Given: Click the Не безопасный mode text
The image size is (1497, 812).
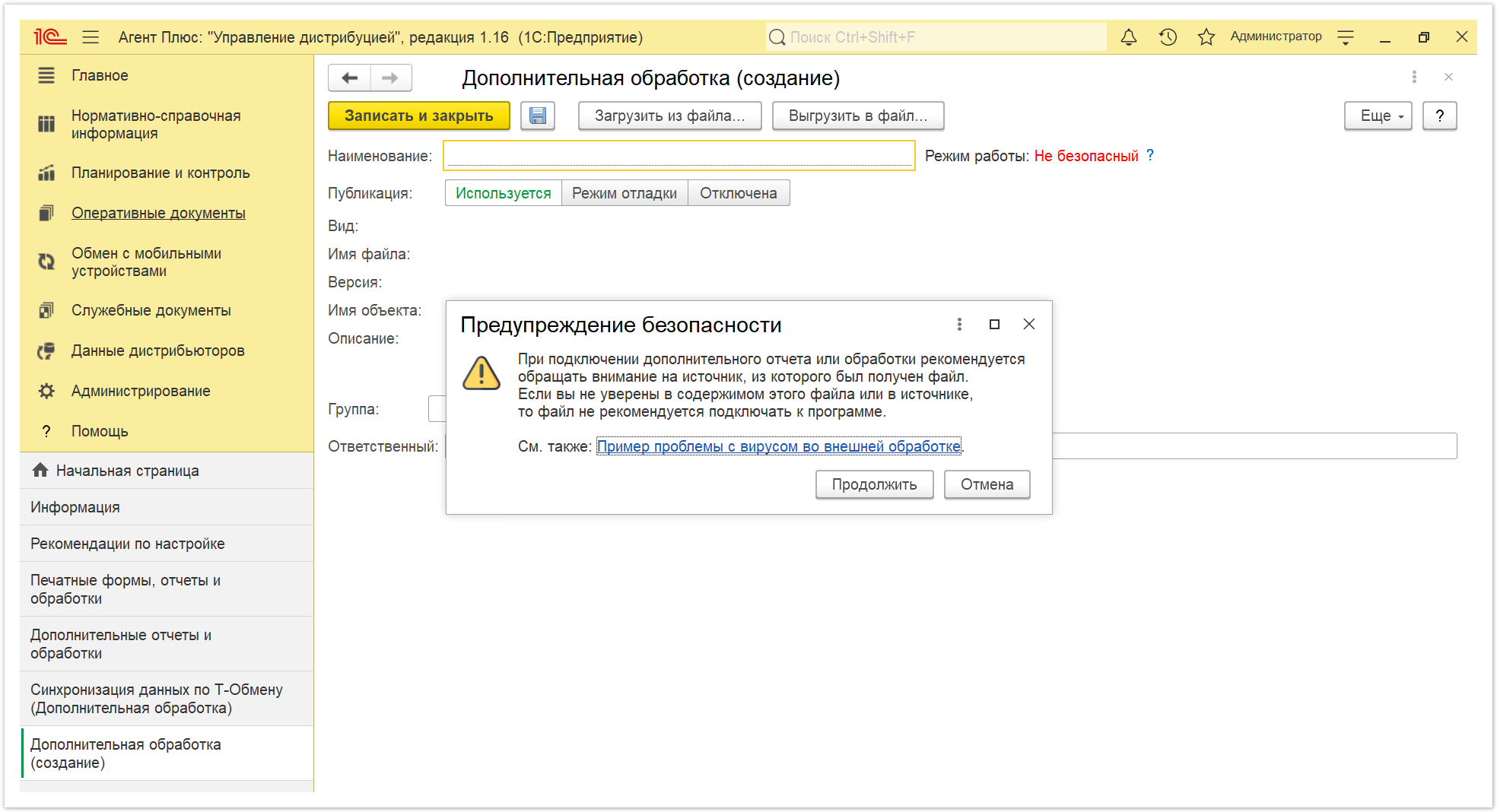Looking at the screenshot, I should tap(1086, 156).
